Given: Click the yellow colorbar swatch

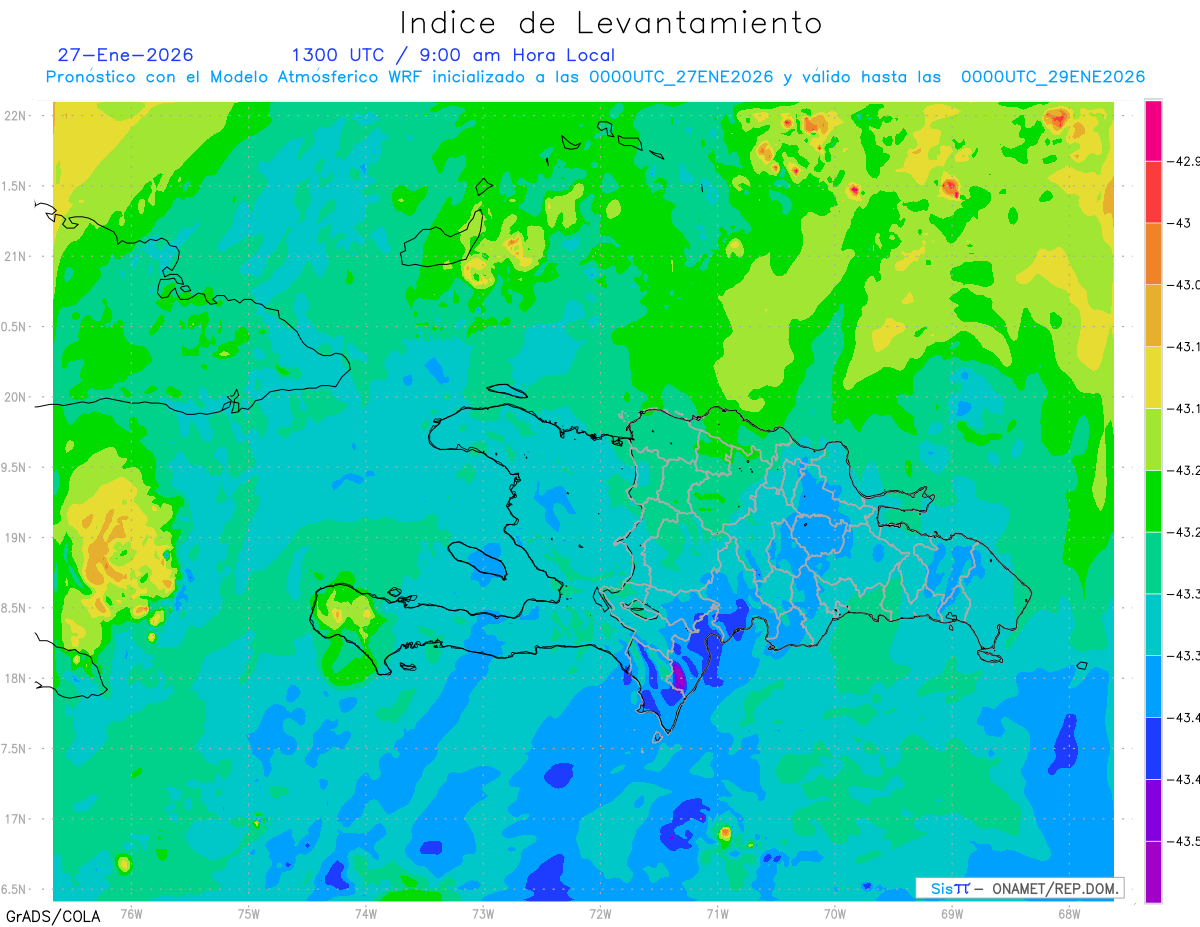Looking at the screenshot, I should 1153,377.
